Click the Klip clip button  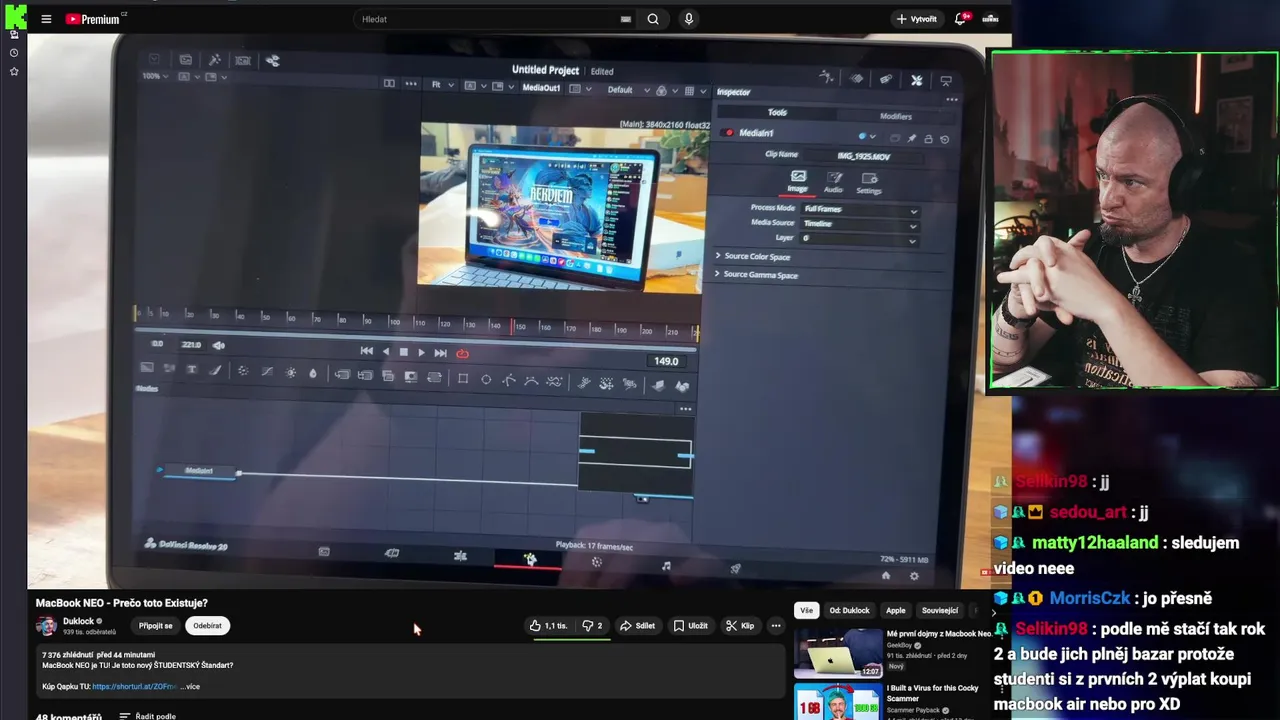click(740, 626)
